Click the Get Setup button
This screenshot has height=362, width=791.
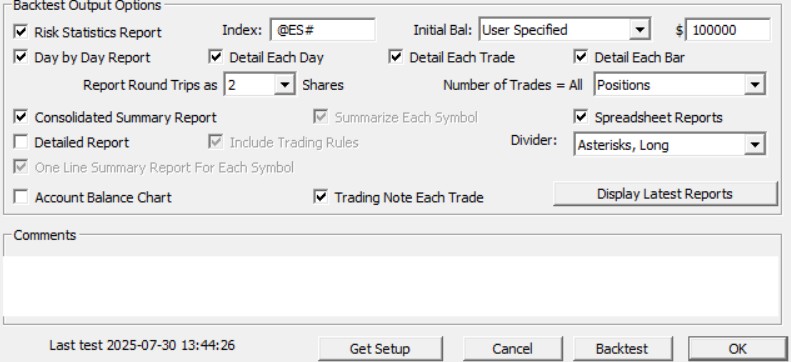pos(380,348)
